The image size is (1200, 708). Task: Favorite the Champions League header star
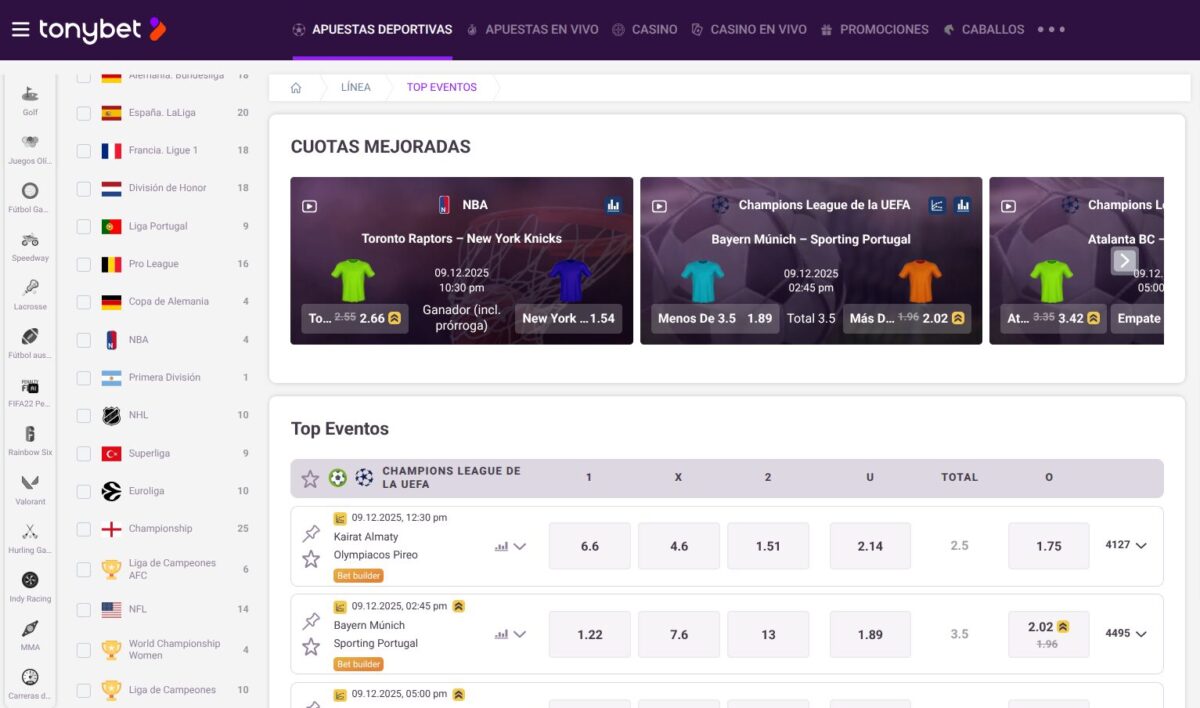point(310,479)
